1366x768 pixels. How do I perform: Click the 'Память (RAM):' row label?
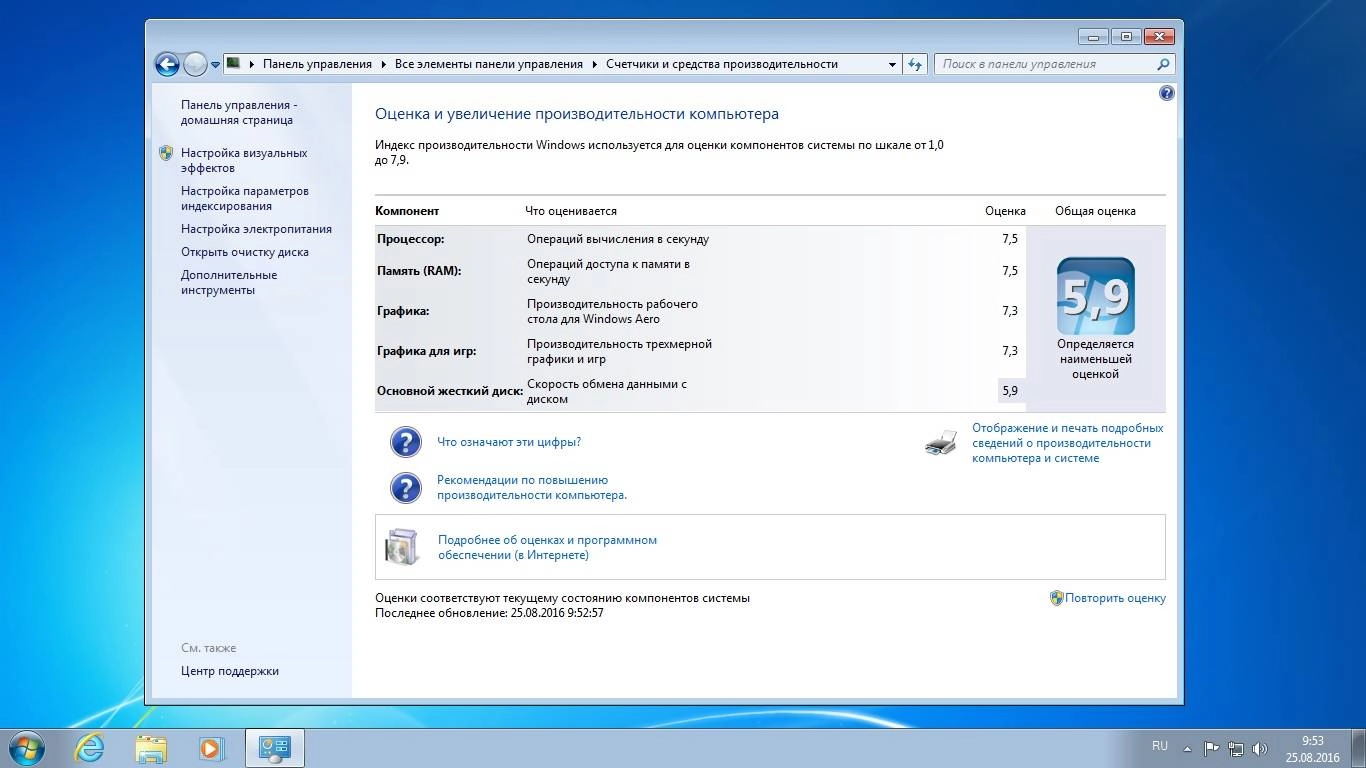pyautogui.click(x=419, y=271)
